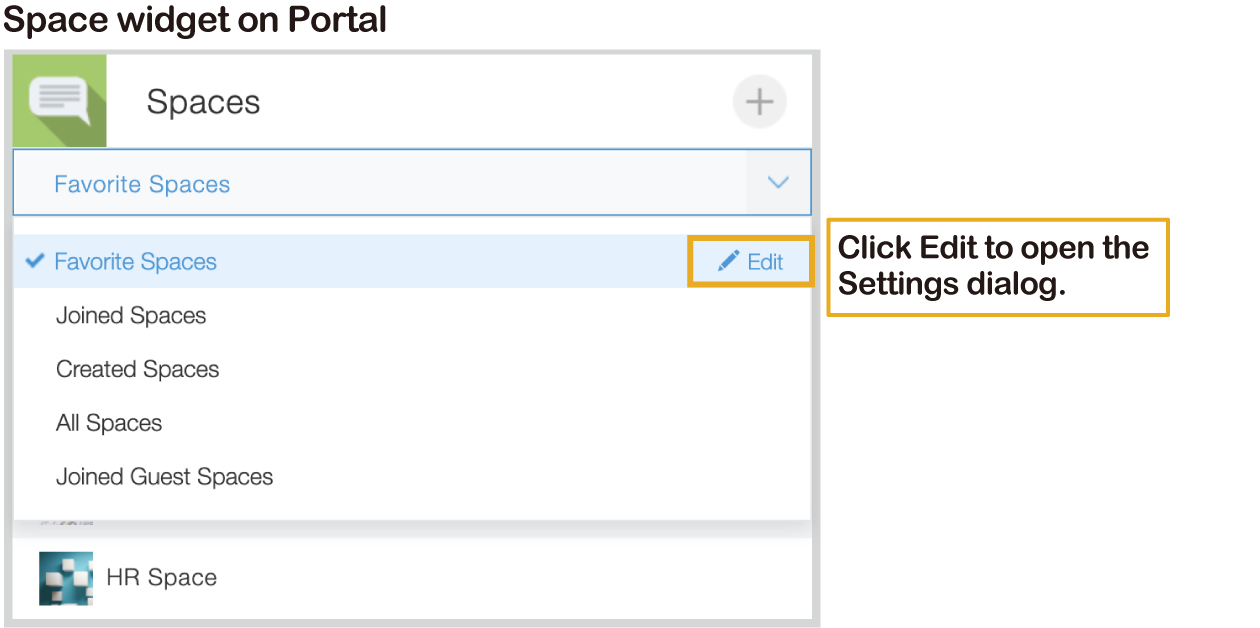The height and width of the screenshot is (628, 1260).
Task: Click the Space widget on Portal heading
Action: (196, 19)
